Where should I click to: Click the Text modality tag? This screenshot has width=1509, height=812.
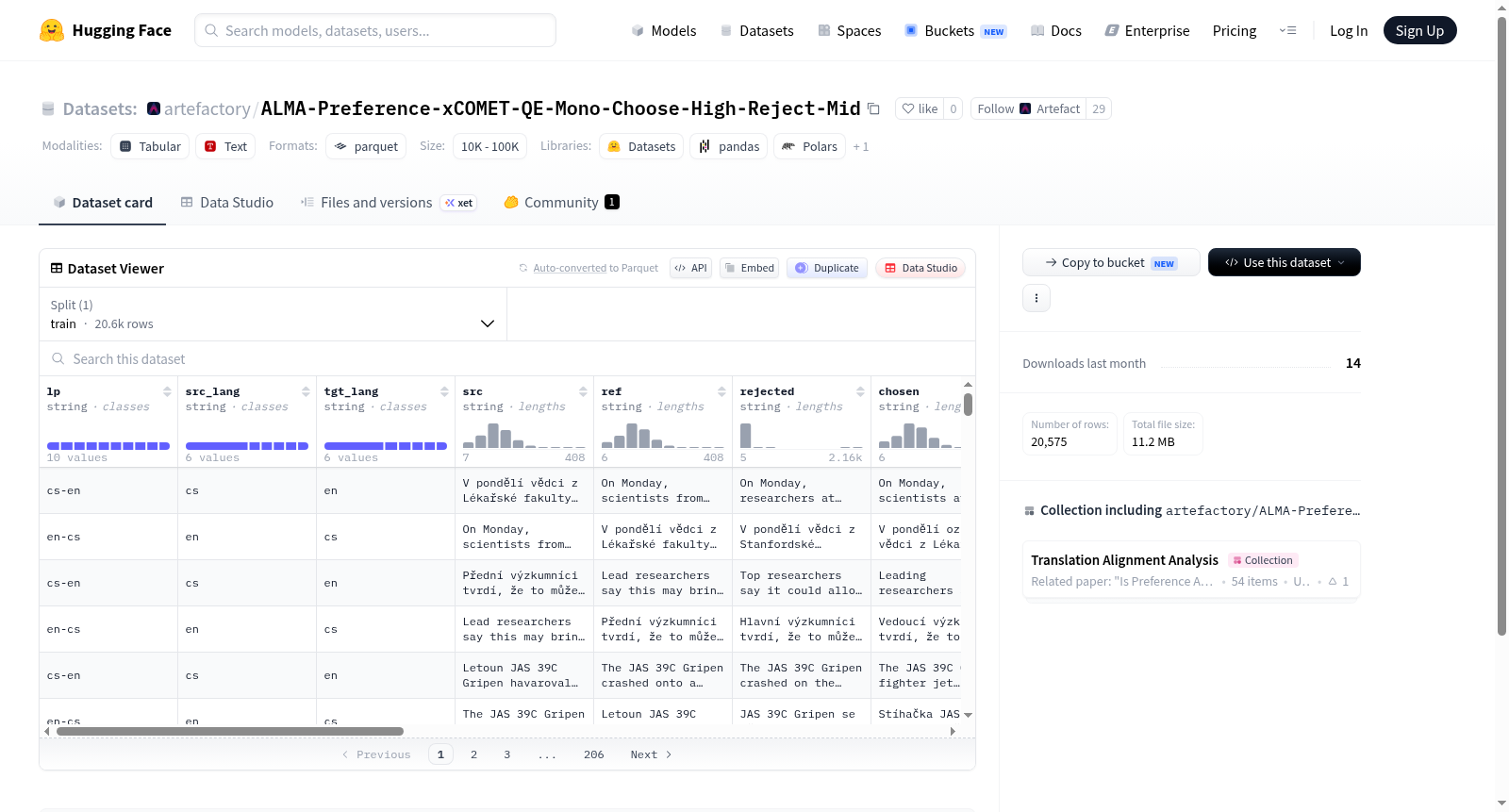point(225,146)
